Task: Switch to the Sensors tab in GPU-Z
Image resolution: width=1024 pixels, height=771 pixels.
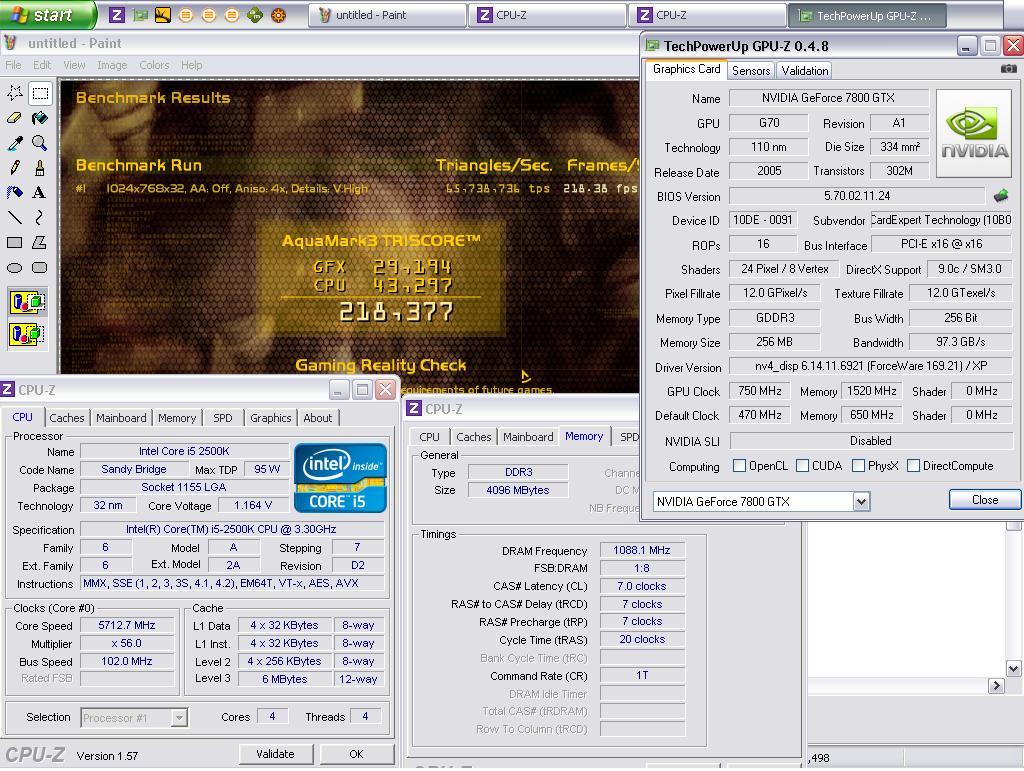Action: [x=750, y=71]
